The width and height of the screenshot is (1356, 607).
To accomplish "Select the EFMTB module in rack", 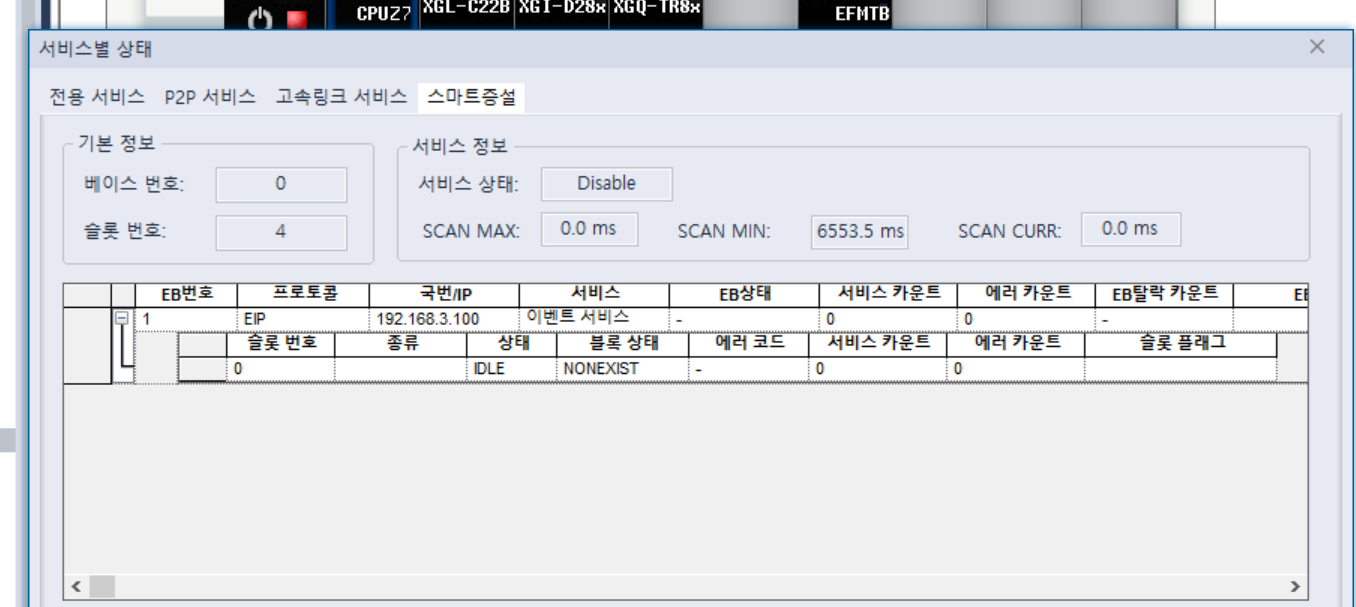I will [862, 14].
